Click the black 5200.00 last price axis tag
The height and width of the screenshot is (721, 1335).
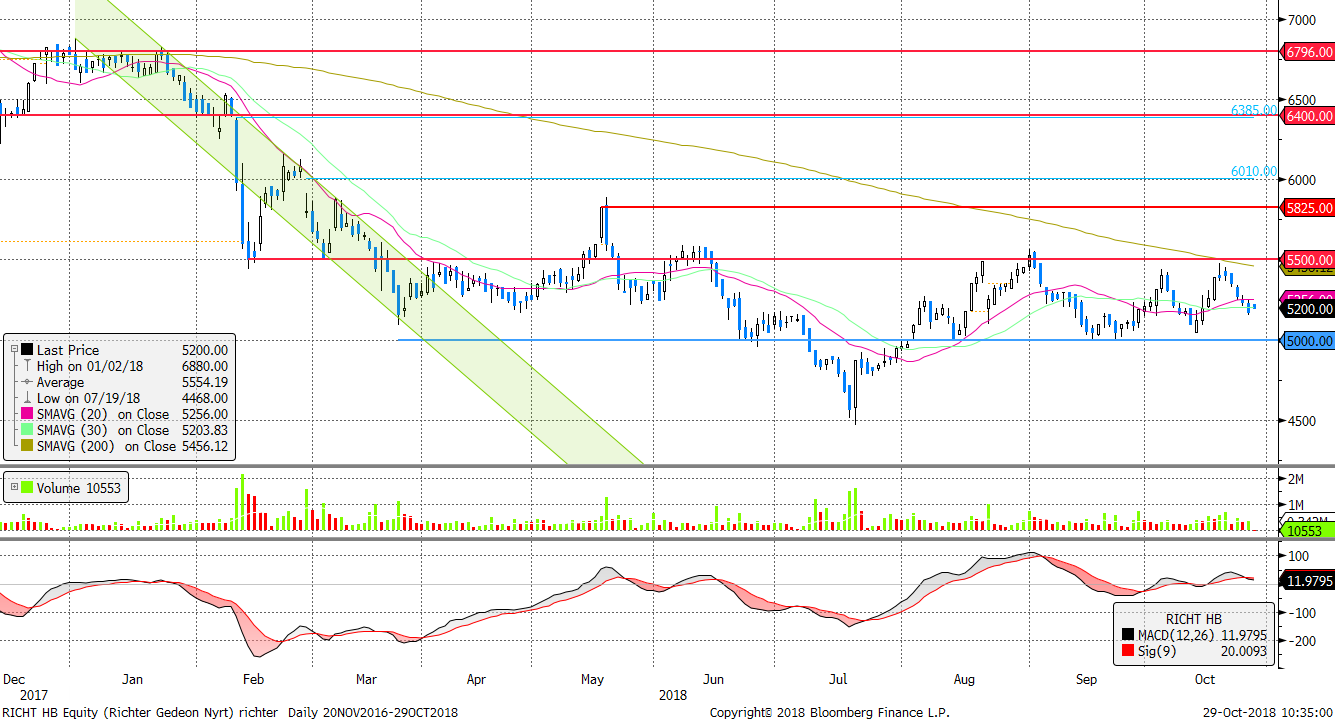tap(1308, 309)
